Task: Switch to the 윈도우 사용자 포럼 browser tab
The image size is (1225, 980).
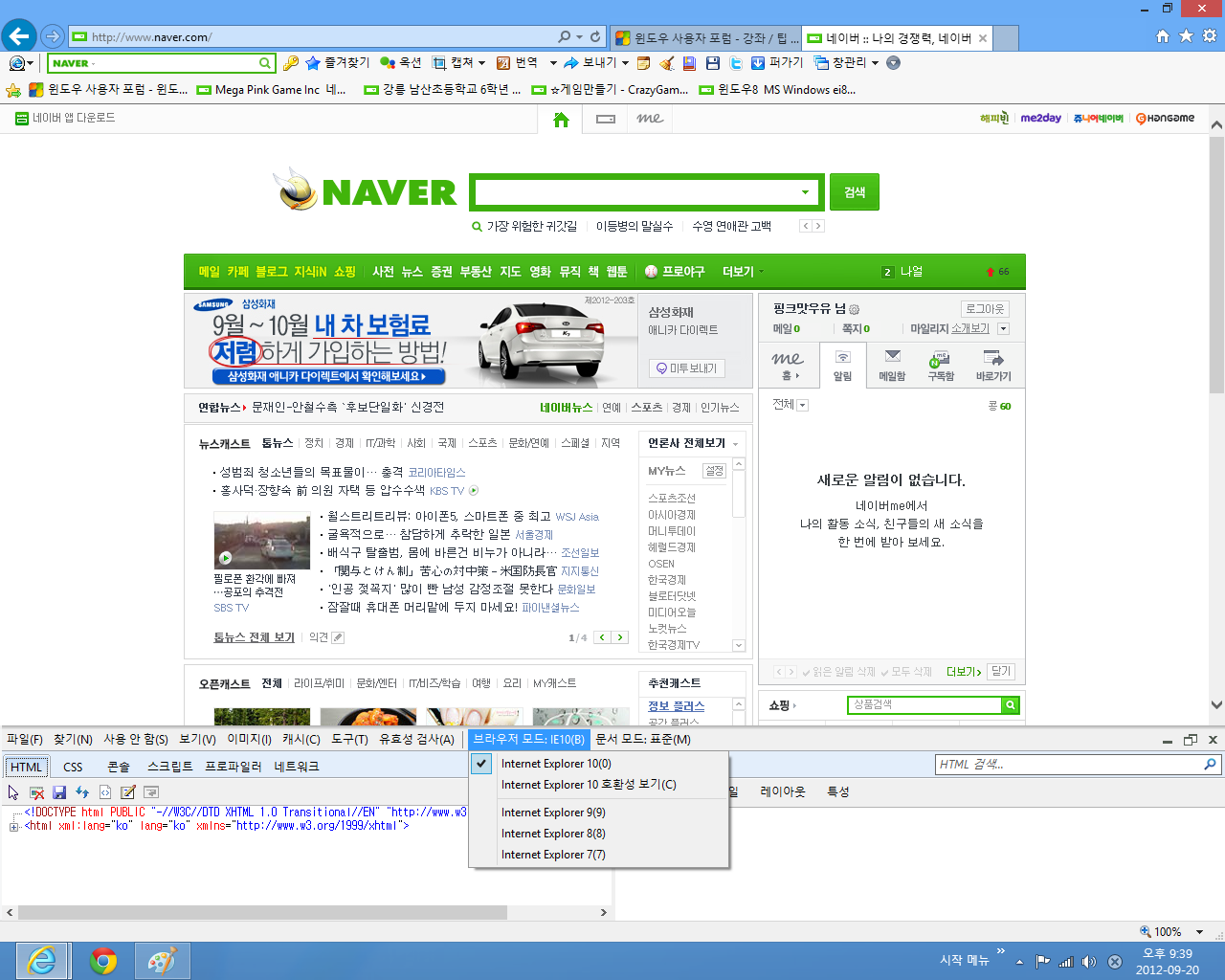Action: tap(706, 37)
